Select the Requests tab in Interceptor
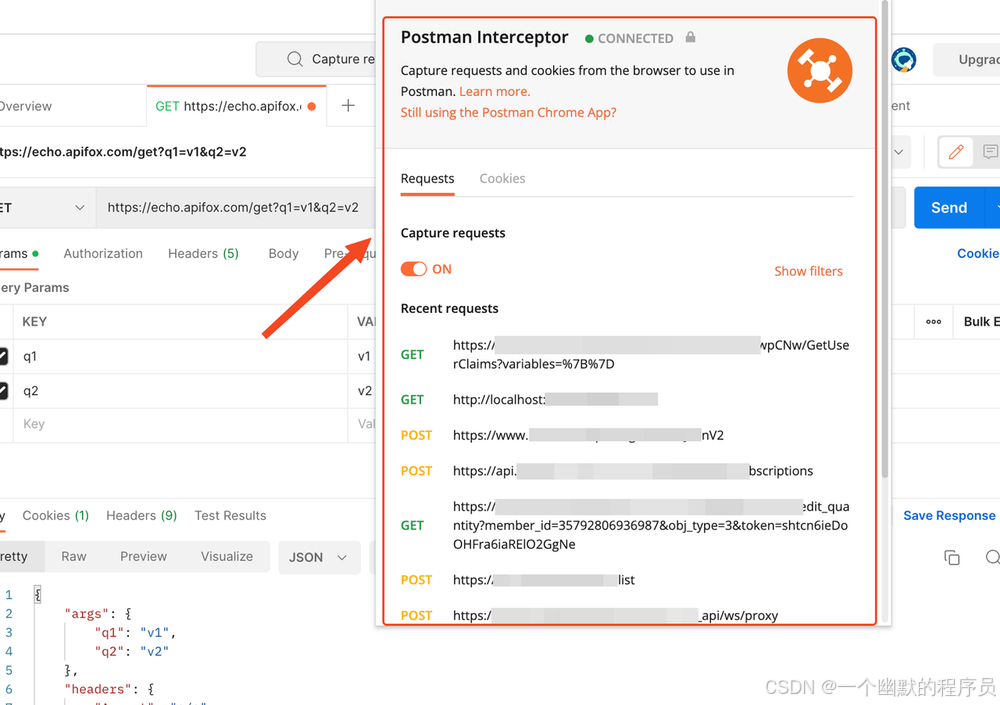This screenshot has height=705, width=1000. [x=427, y=179]
